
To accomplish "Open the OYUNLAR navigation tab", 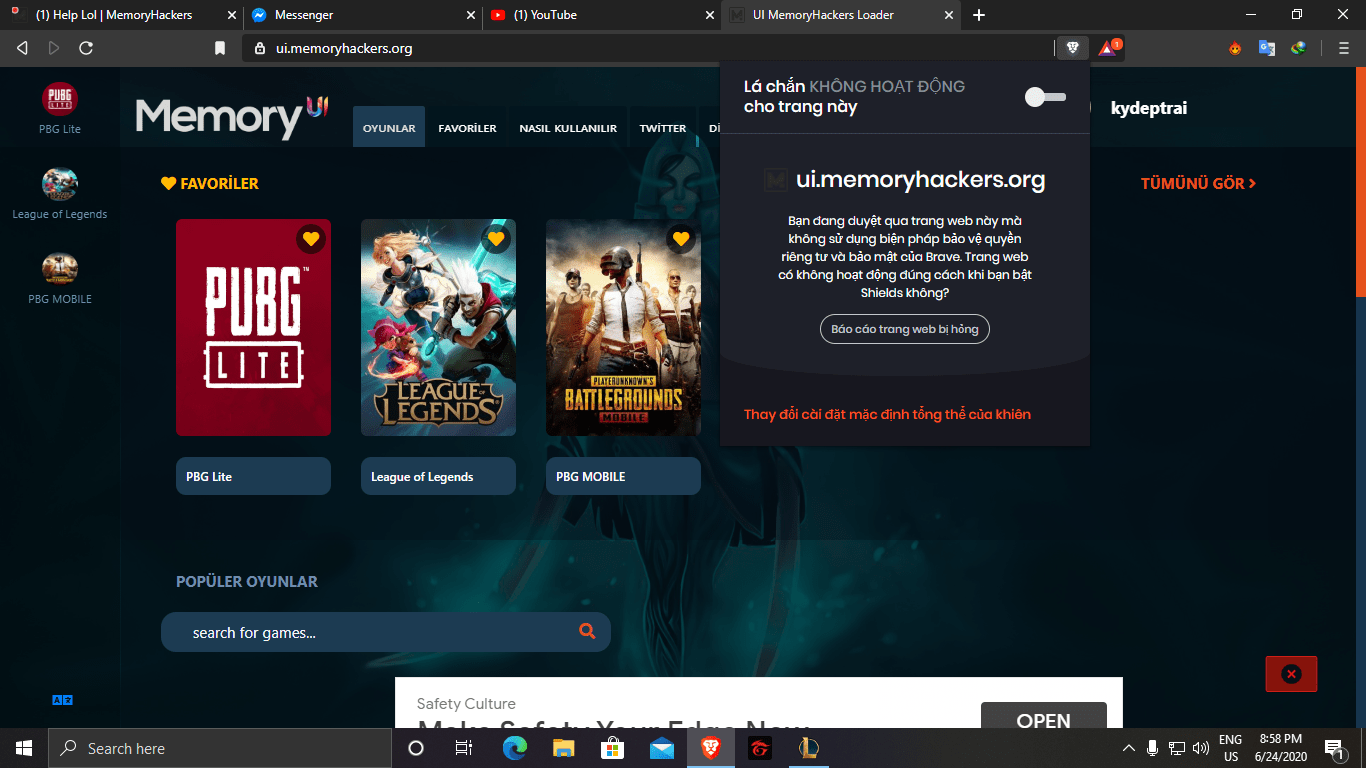I will coord(389,128).
